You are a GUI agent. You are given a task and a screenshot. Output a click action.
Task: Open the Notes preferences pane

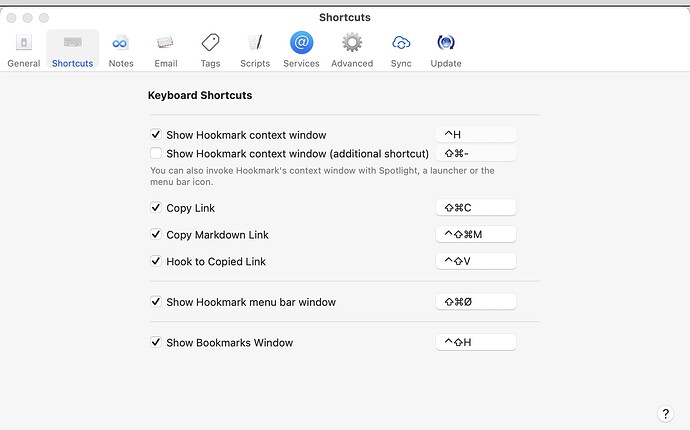tap(121, 50)
